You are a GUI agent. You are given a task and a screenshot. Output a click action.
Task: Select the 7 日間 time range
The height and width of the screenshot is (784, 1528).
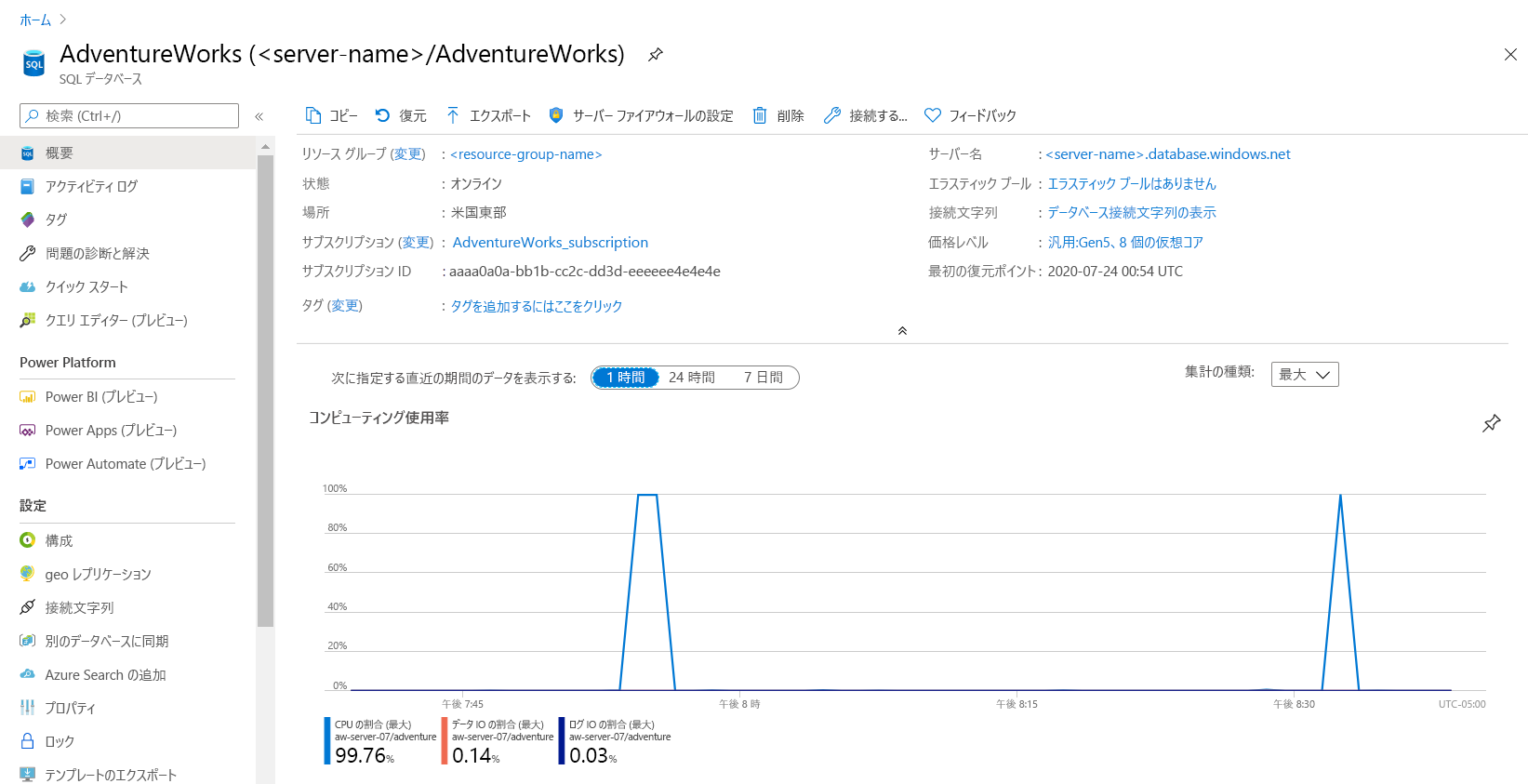tap(764, 378)
